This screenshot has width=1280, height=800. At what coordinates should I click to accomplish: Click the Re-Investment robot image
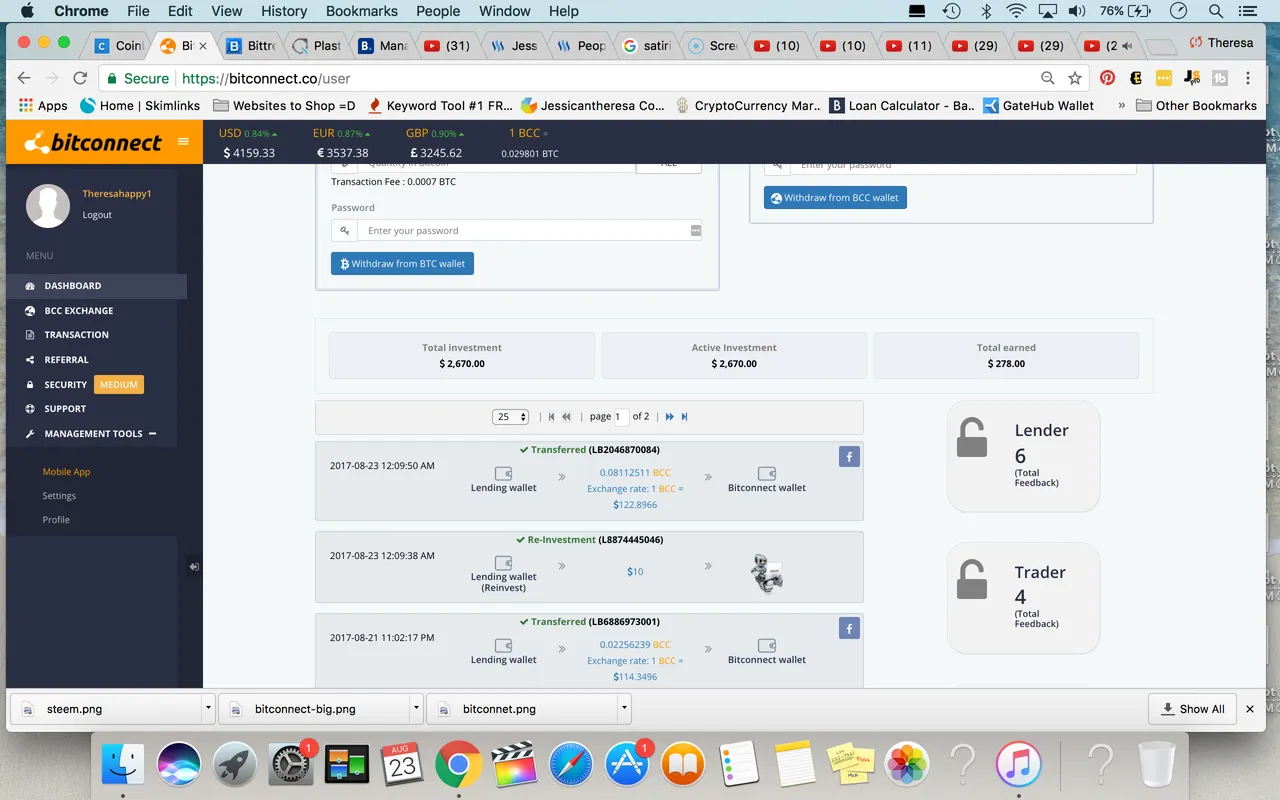coord(767,573)
